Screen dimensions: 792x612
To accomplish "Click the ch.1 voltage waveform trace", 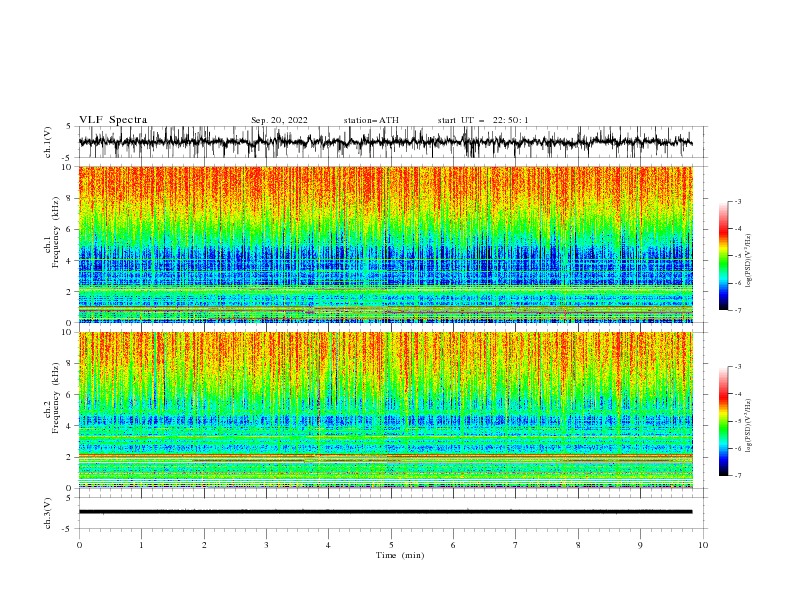I will 385,142.
